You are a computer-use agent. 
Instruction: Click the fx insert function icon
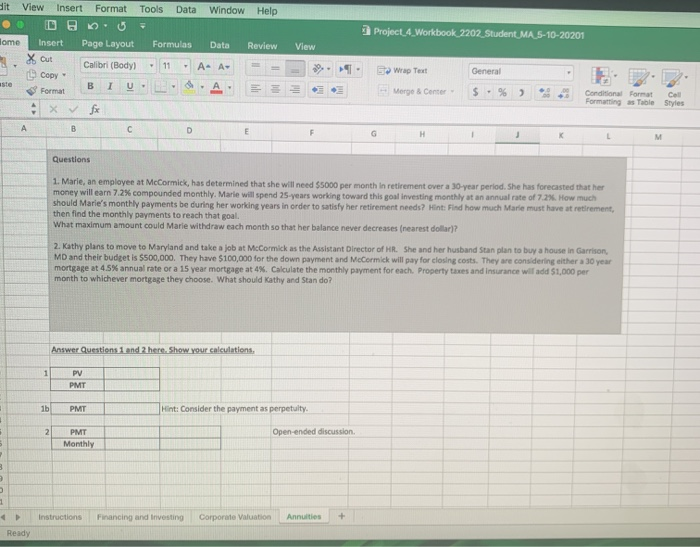[x=94, y=109]
